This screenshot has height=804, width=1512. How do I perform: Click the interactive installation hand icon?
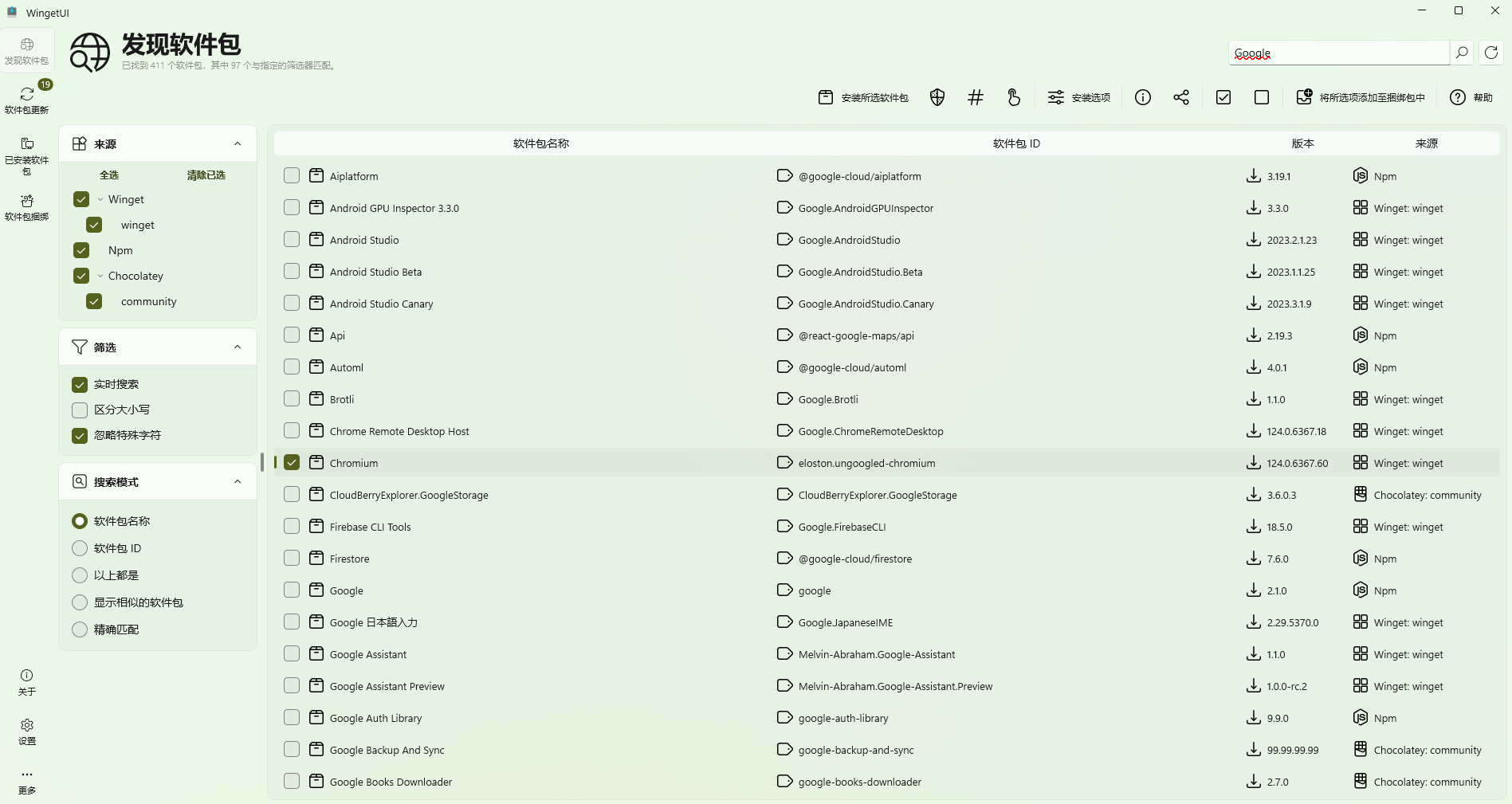point(1014,97)
